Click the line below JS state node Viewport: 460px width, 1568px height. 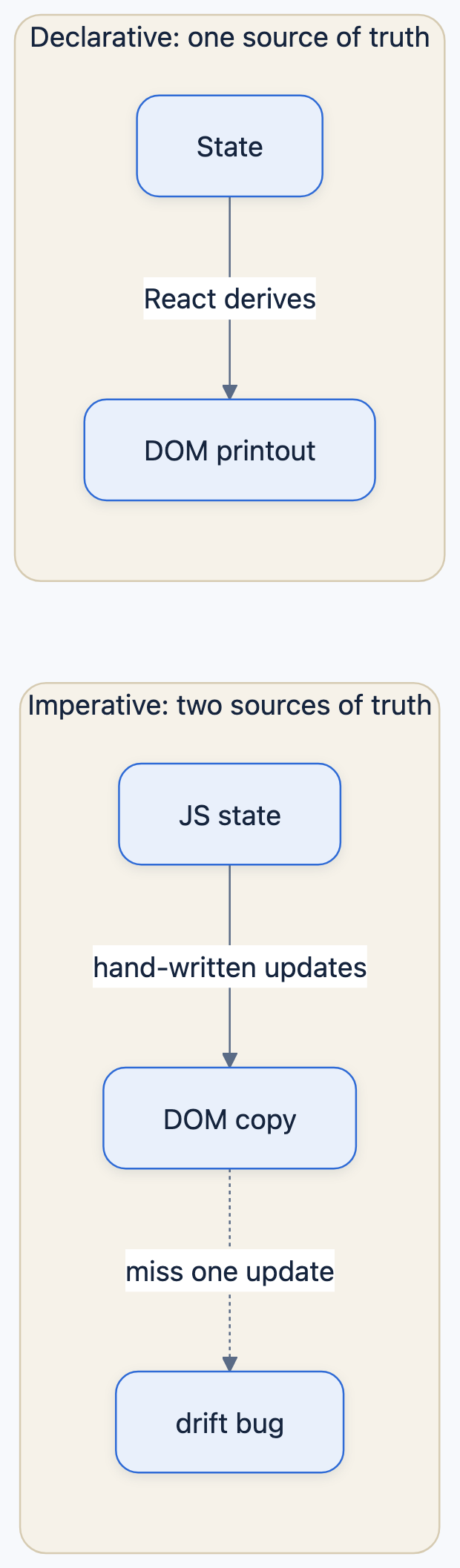(230, 905)
